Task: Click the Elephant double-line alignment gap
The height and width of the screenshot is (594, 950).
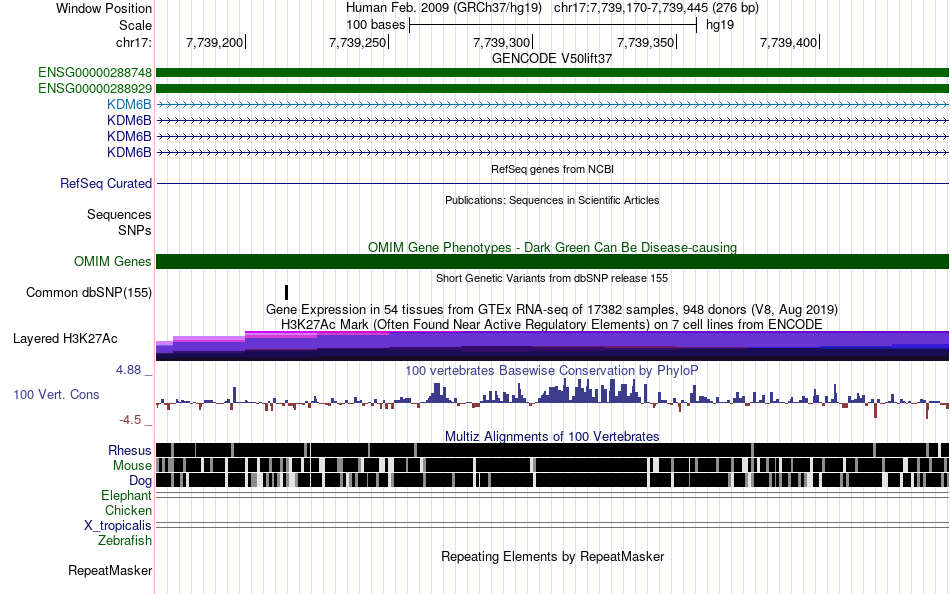Action: (553, 495)
